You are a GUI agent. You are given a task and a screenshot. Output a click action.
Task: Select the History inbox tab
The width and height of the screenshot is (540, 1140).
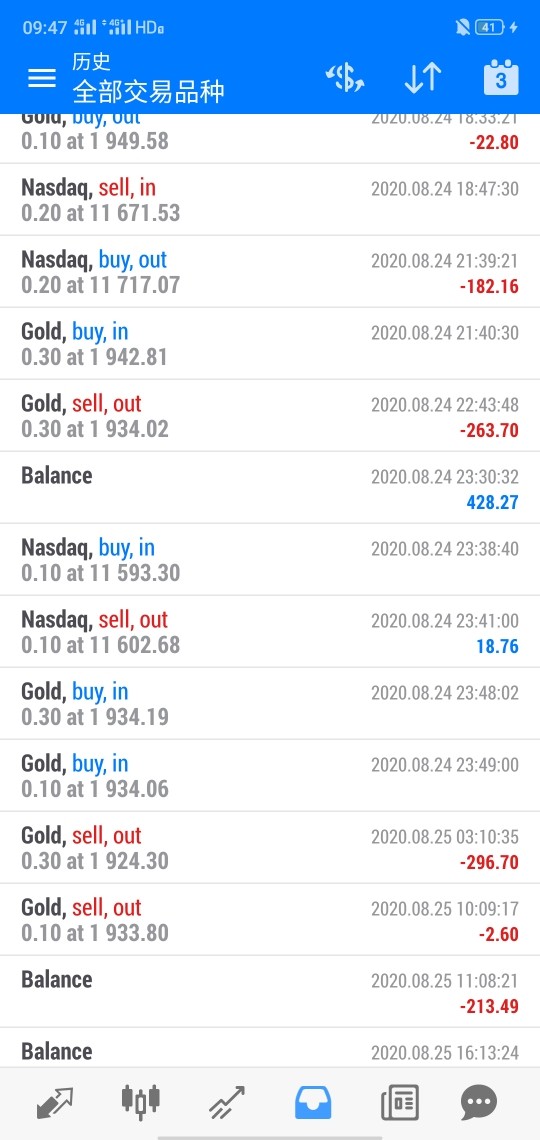313,1102
